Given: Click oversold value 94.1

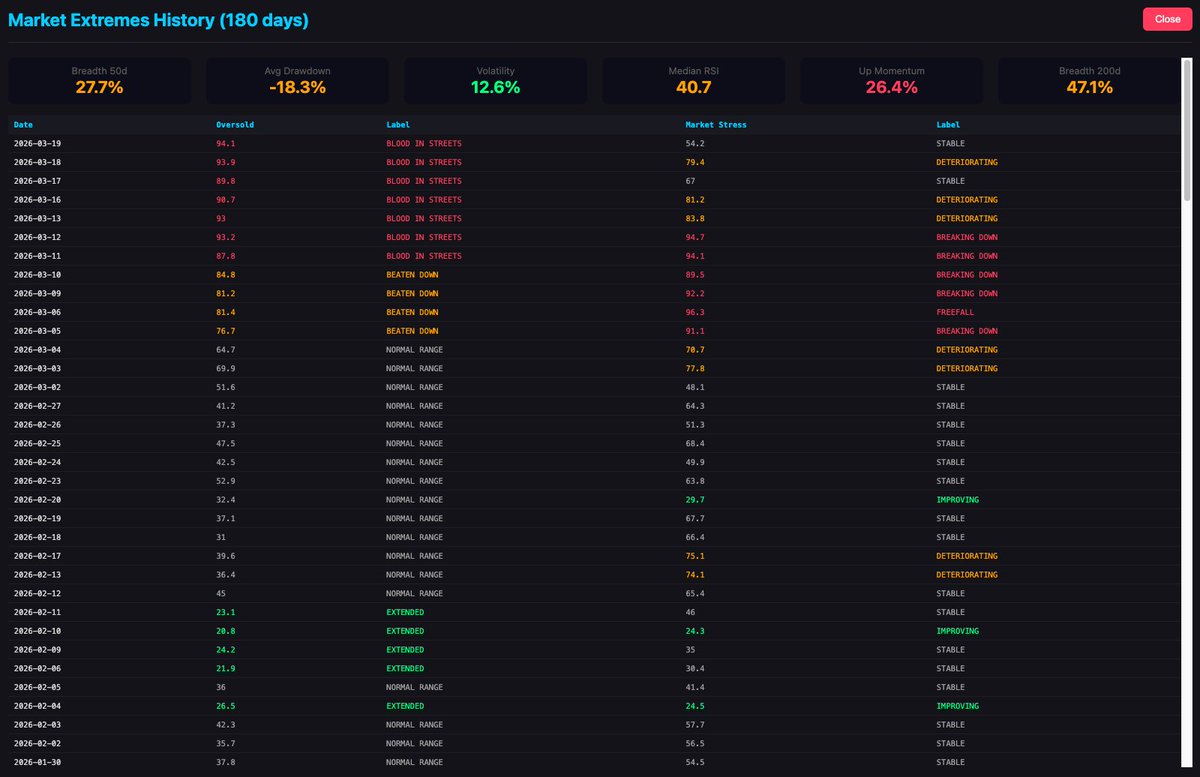Looking at the screenshot, I should pos(225,144).
